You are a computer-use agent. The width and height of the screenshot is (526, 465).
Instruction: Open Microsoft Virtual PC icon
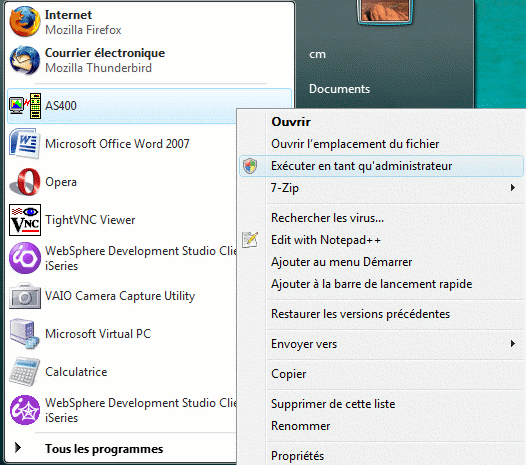click(x=24, y=334)
